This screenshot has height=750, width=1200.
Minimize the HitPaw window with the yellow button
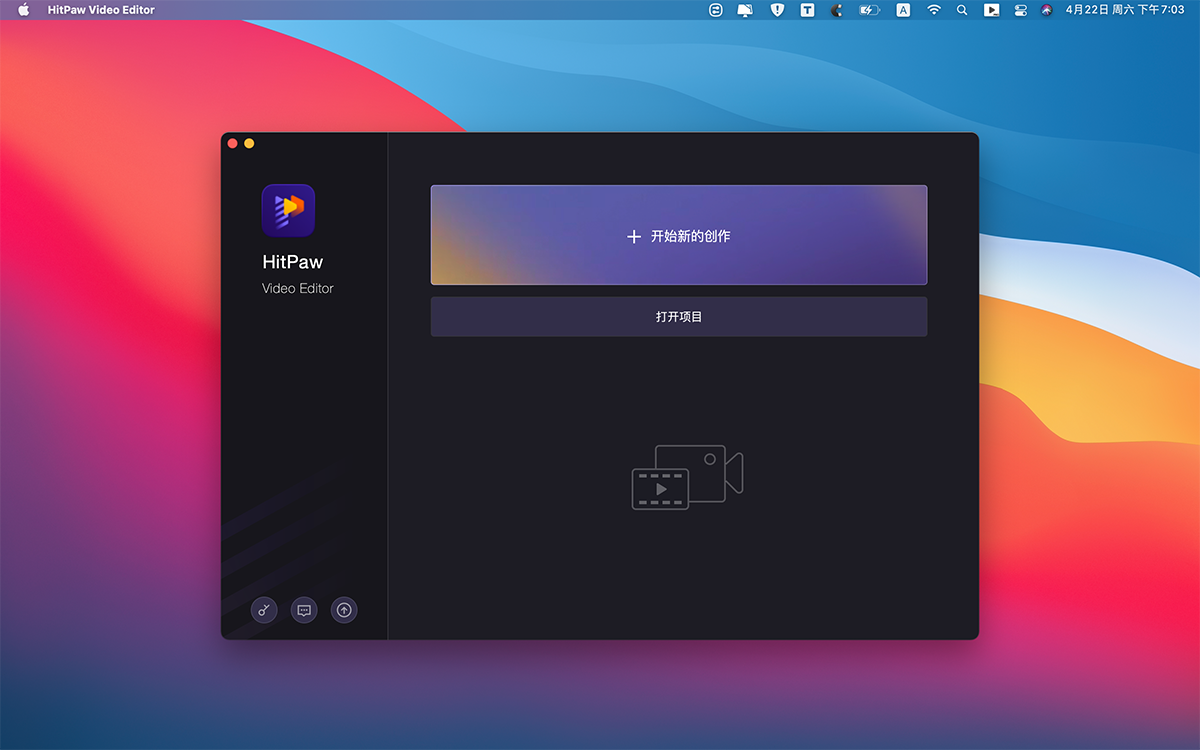click(x=249, y=144)
